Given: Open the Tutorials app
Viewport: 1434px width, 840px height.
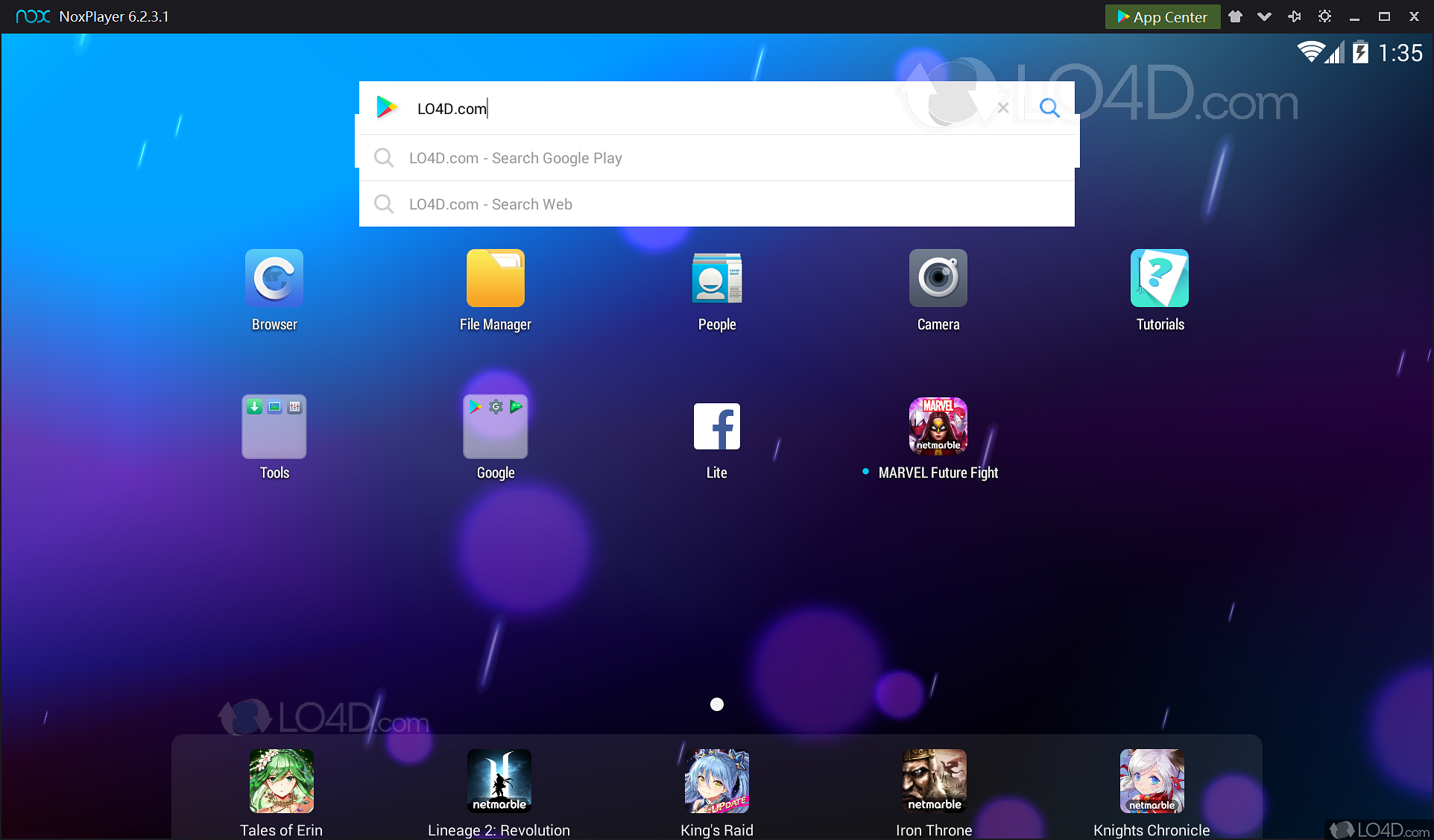Looking at the screenshot, I should 1159,279.
